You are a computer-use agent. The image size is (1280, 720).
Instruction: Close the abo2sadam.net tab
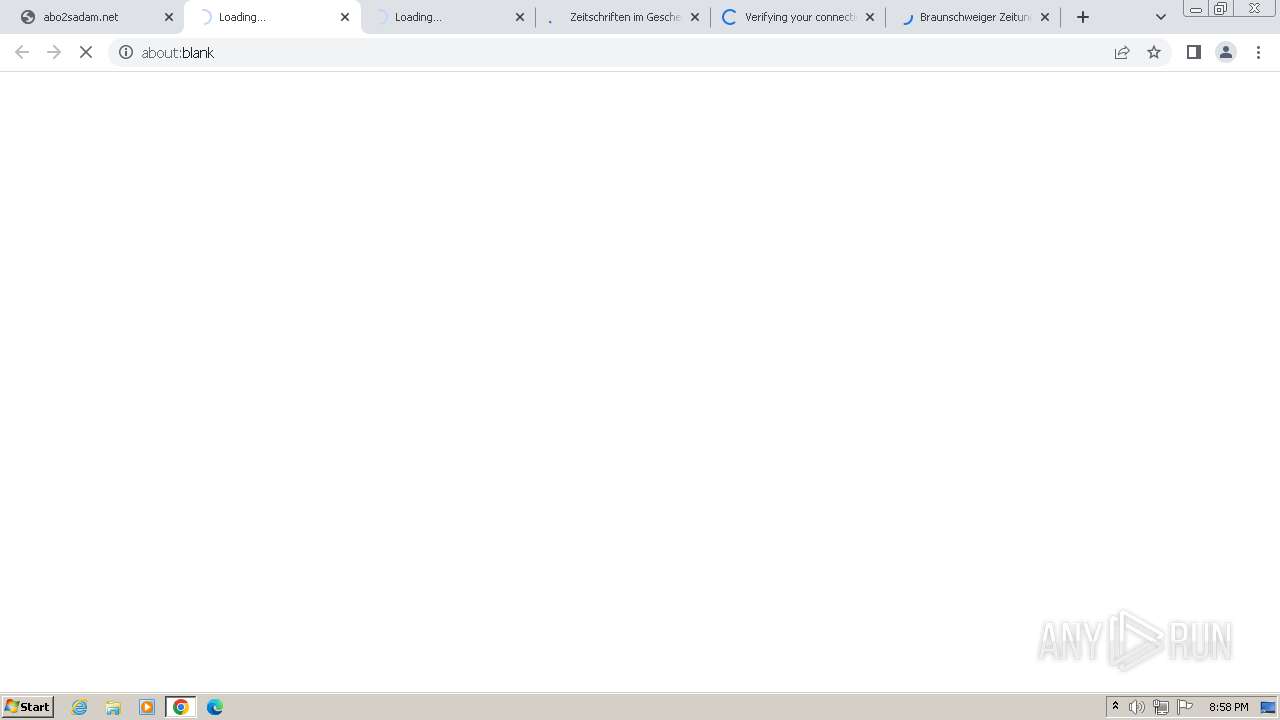[169, 17]
